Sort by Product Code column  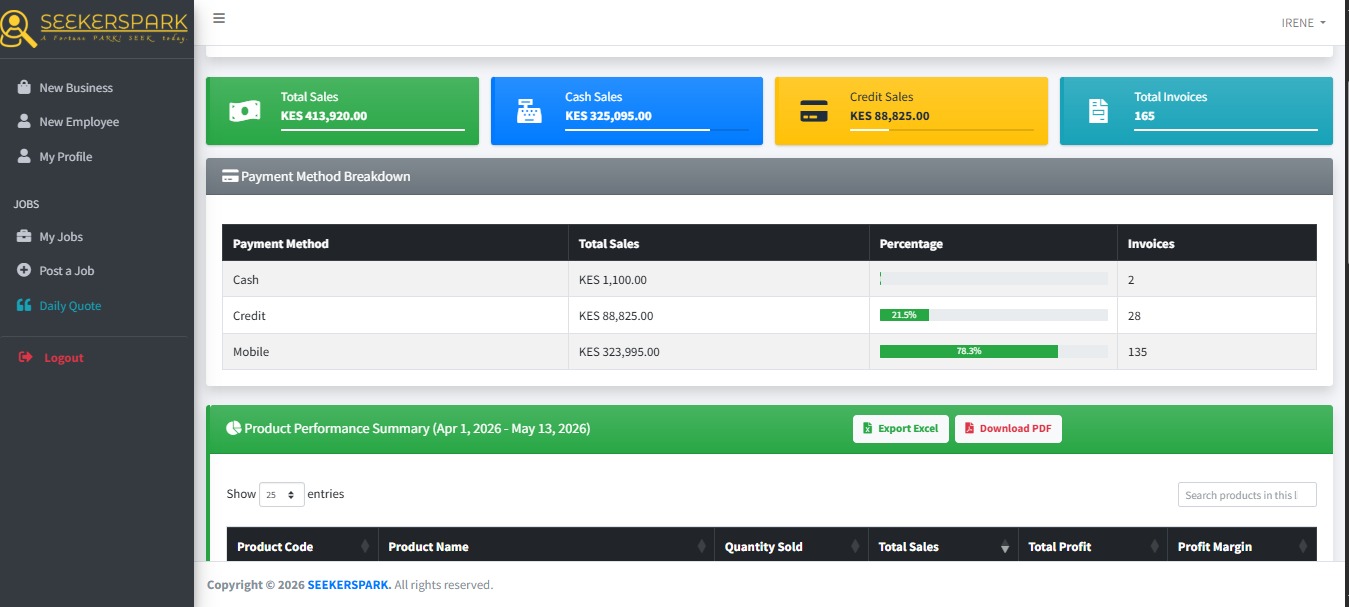[x=302, y=546]
